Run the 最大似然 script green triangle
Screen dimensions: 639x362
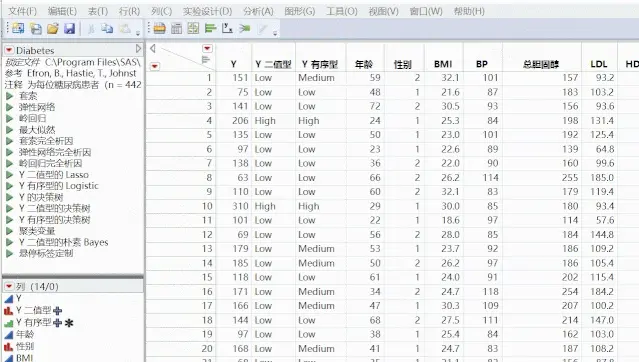click(x=10, y=130)
